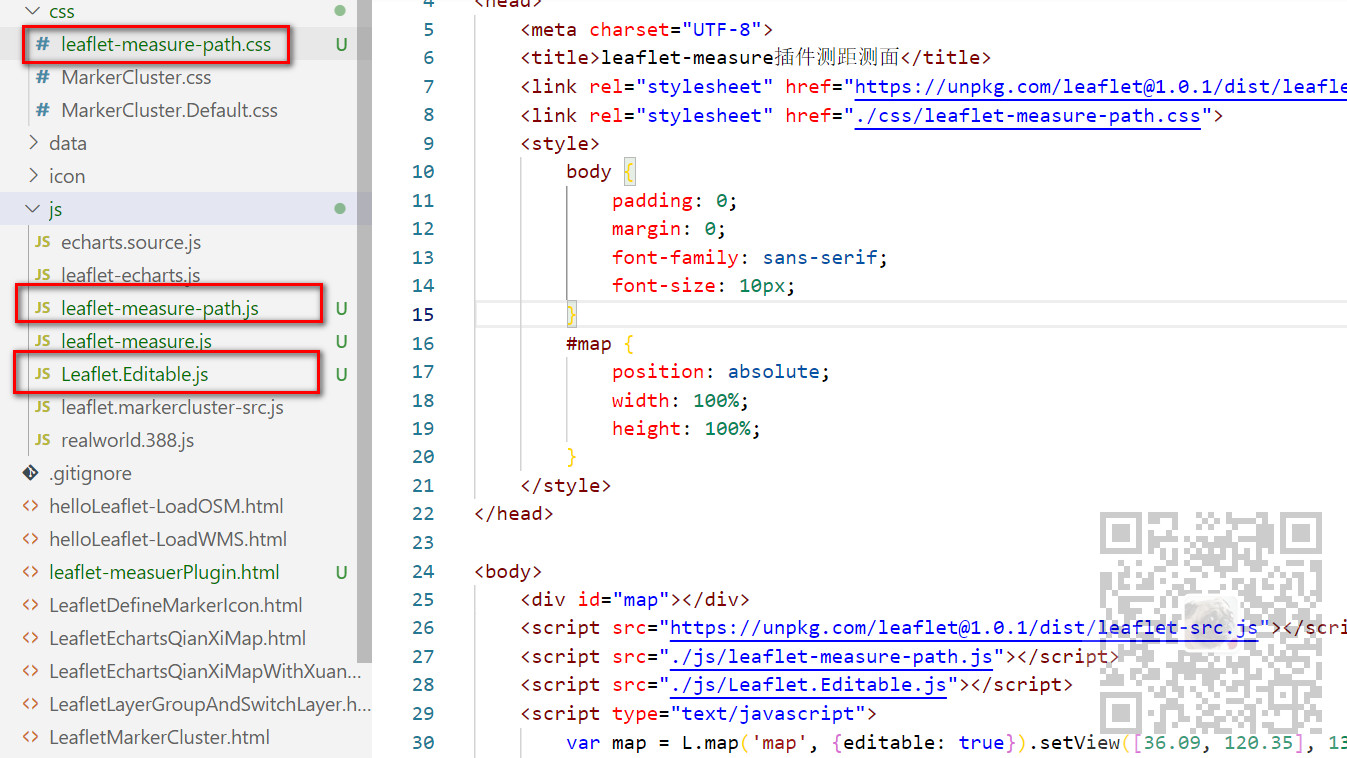This screenshot has height=758, width=1347.
Task: Click untracked U badge on Leaflet.Editable.js
Action: click(341, 375)
